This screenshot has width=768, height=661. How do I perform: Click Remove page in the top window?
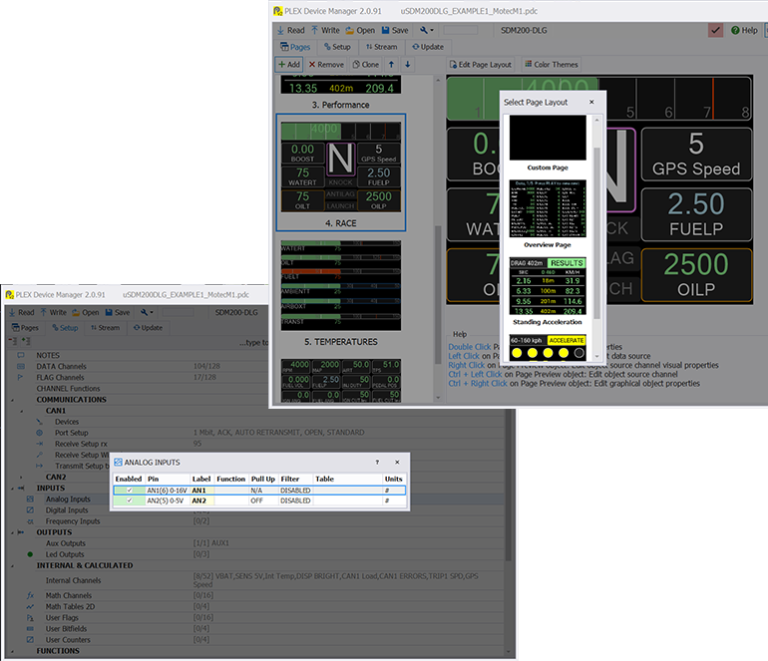[326, 64]
